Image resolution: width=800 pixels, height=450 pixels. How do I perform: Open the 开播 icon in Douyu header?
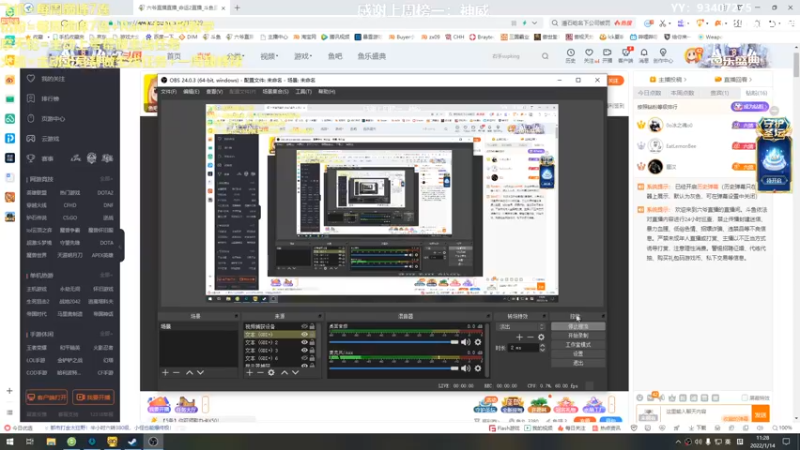607,55
